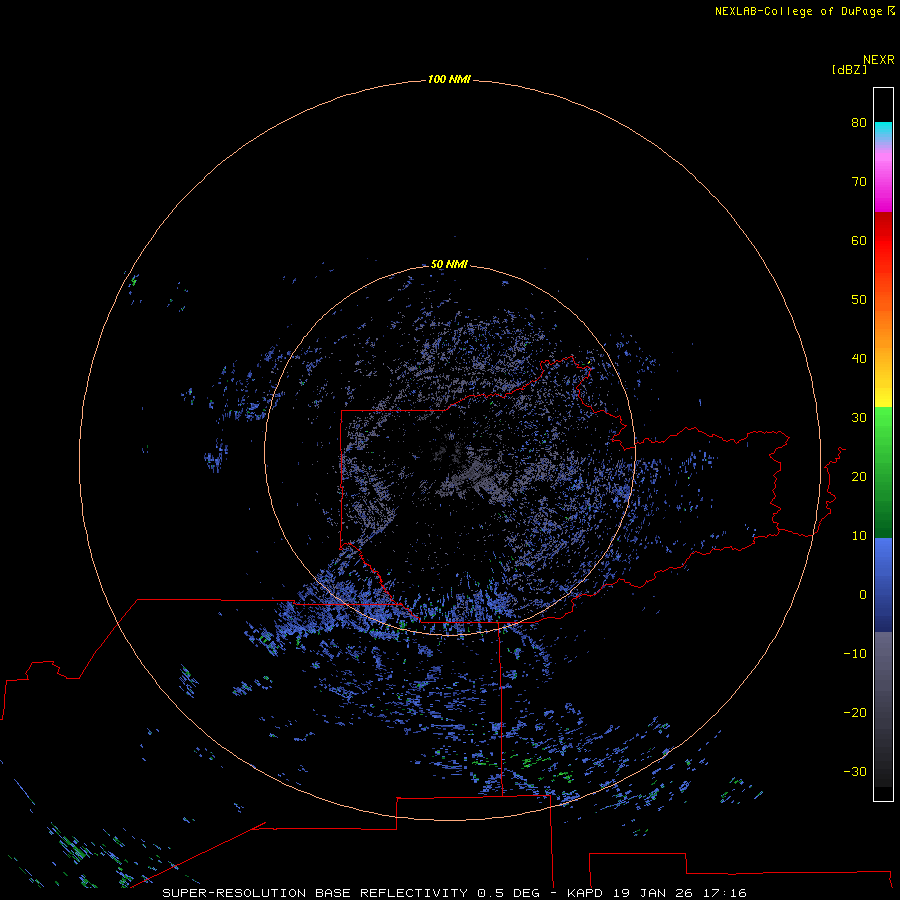
Task: Click the -30 dBZ scale value
Action: pyautogui.click(x=855, y=771)
